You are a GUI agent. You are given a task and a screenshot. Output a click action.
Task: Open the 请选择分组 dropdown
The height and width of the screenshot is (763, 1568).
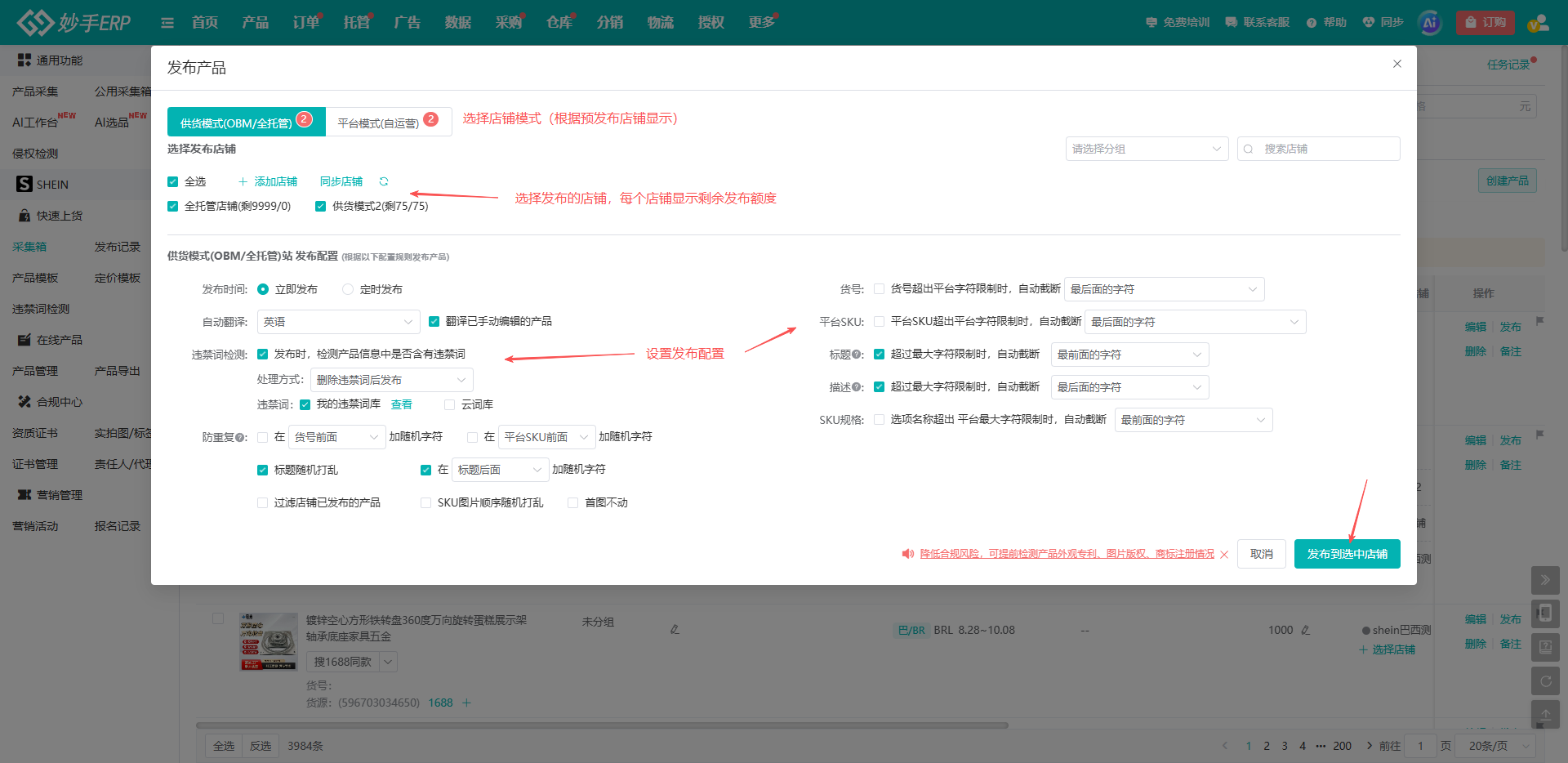(x=1147, y=149)
